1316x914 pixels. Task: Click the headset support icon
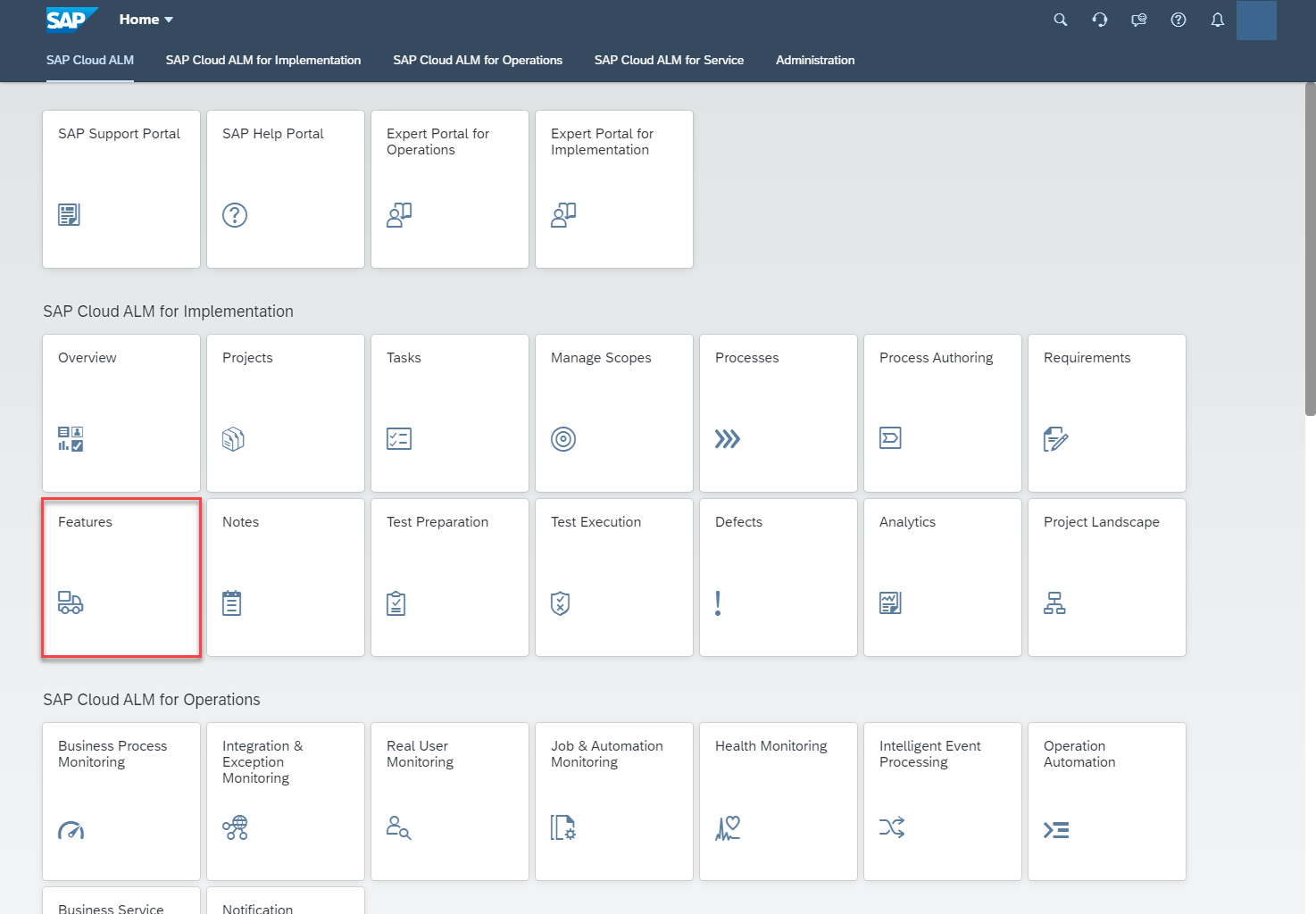[1099, 19]
